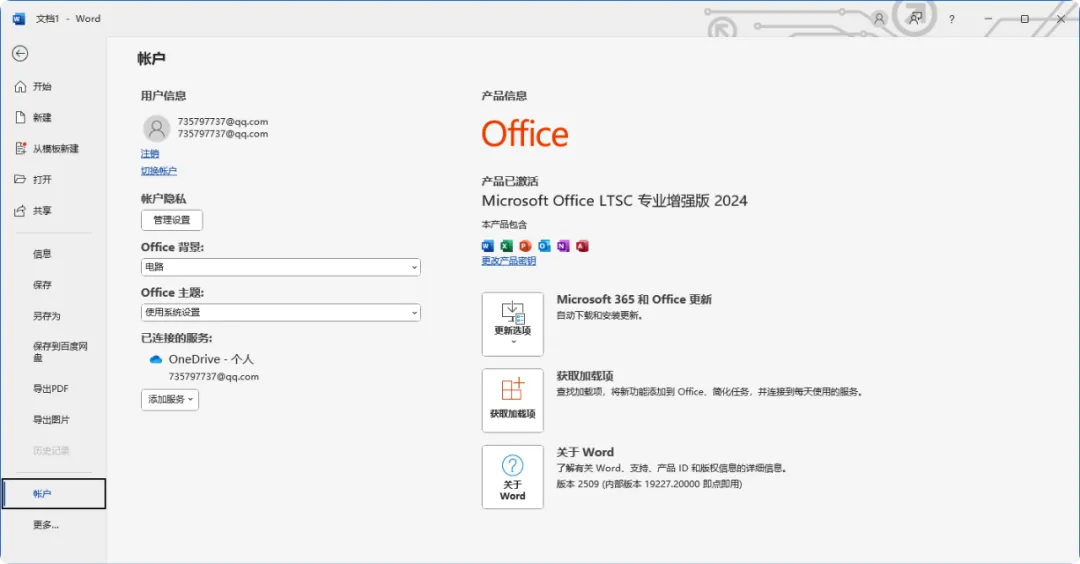Click the blank page icon beside 新建
The height and width of the screenshot is (564, 1080).
click(21, 118)
